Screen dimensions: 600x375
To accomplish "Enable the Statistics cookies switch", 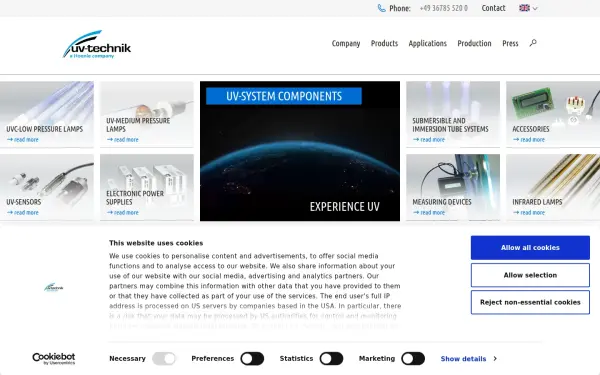I will (x=331, y=359).
